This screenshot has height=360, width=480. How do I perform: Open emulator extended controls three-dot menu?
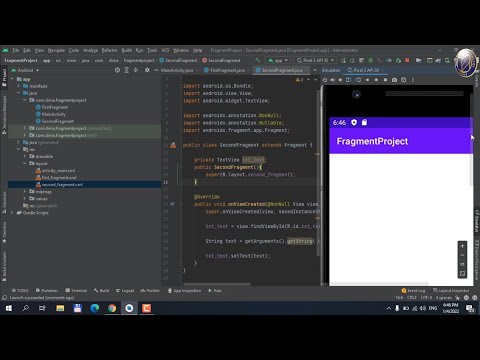click(413, 80)
